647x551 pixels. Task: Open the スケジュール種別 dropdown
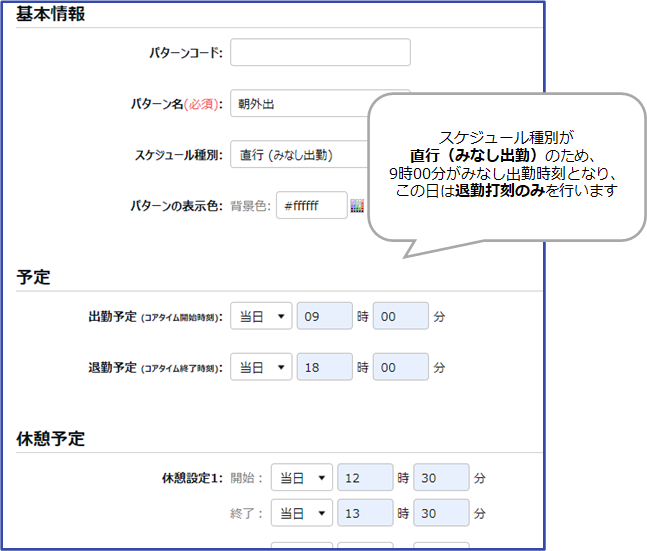(299, 154)
